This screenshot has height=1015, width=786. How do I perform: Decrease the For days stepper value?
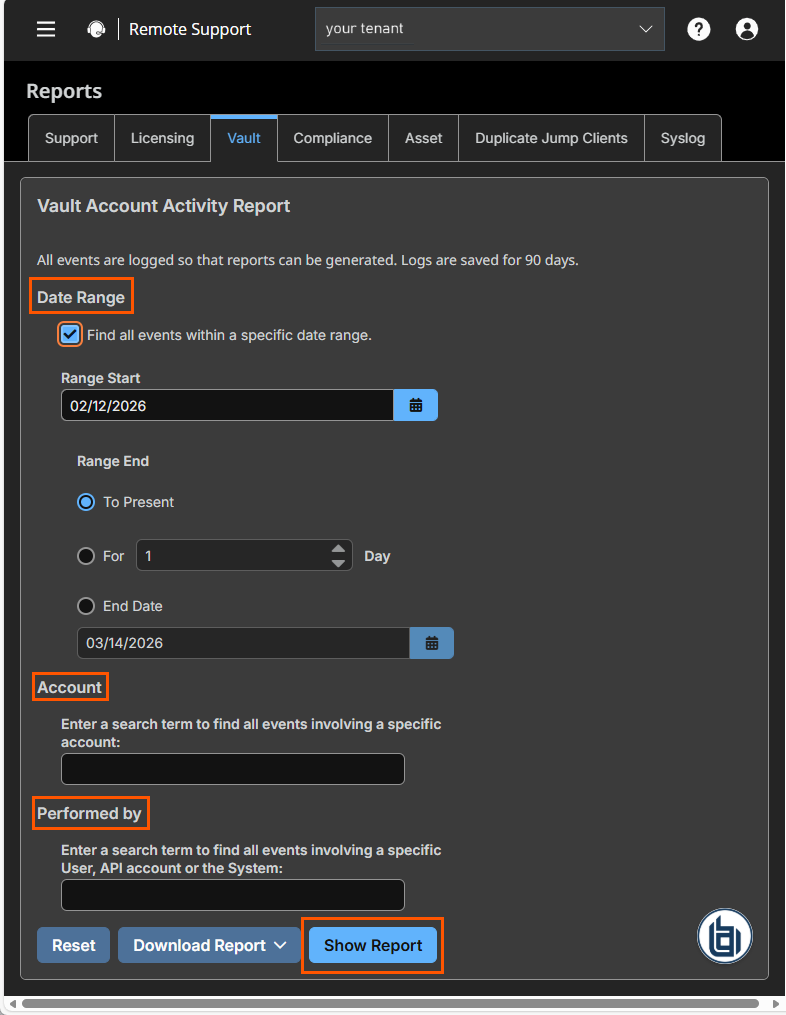338,563
